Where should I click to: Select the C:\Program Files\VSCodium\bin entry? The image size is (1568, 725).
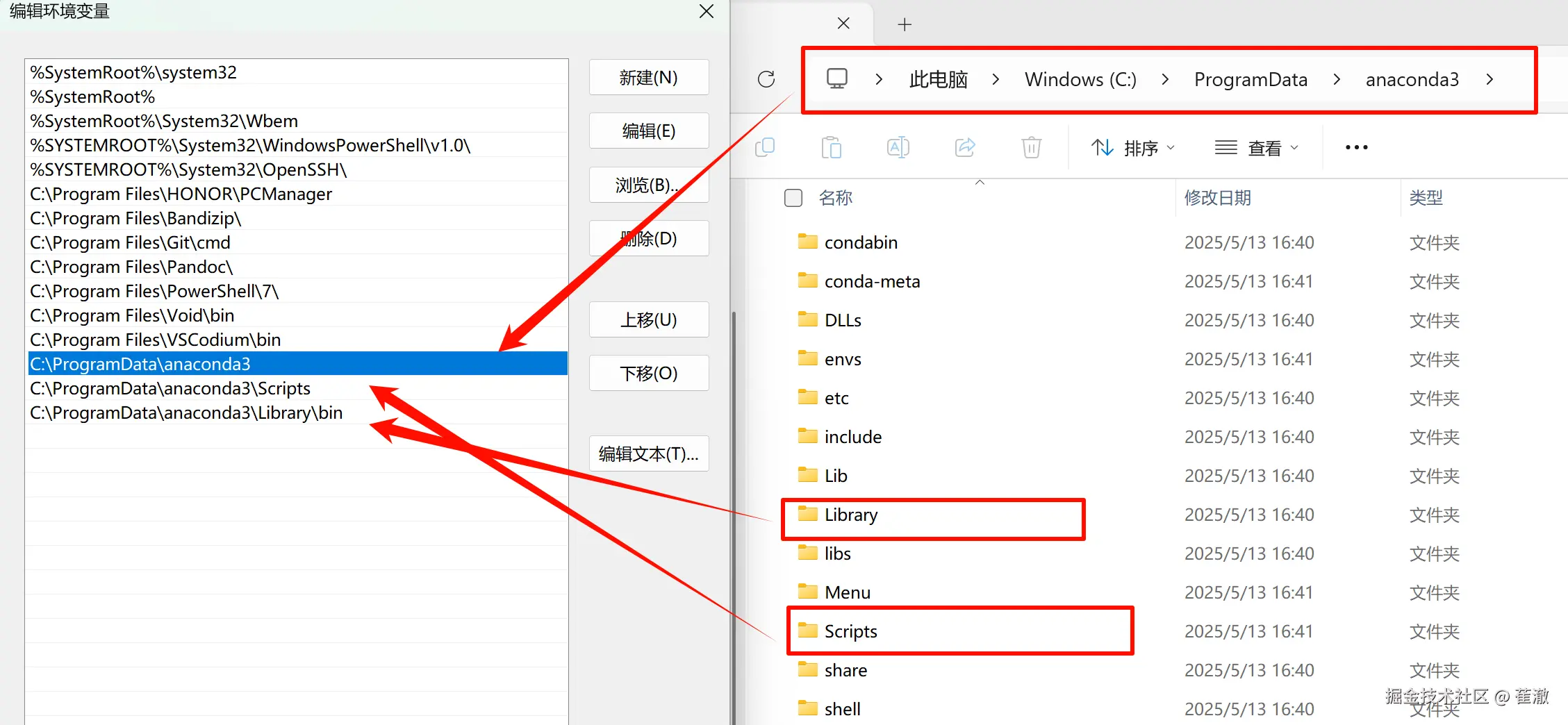[x=297, y=340]
